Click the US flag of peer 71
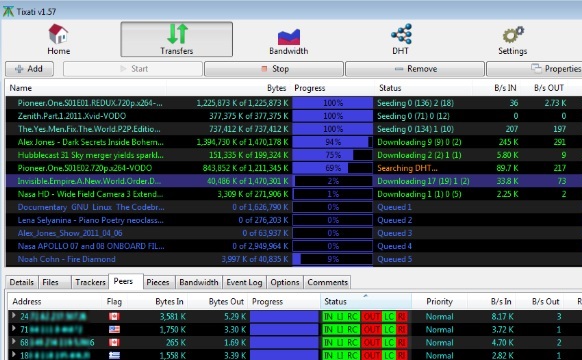Screen dimensions: 582x360 pyautogui.click(x=114, y=329)
